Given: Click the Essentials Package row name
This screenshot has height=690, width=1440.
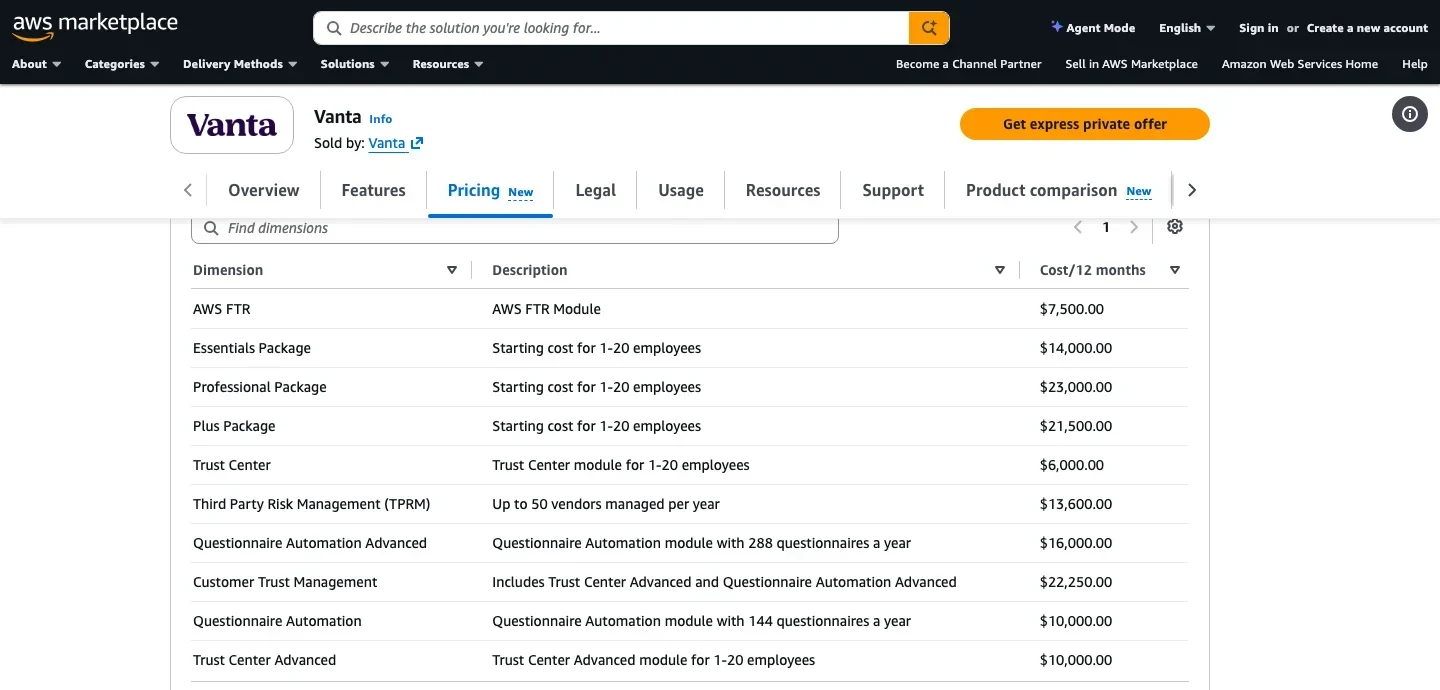Looking at the screenshot, I should tap(252, 348).
